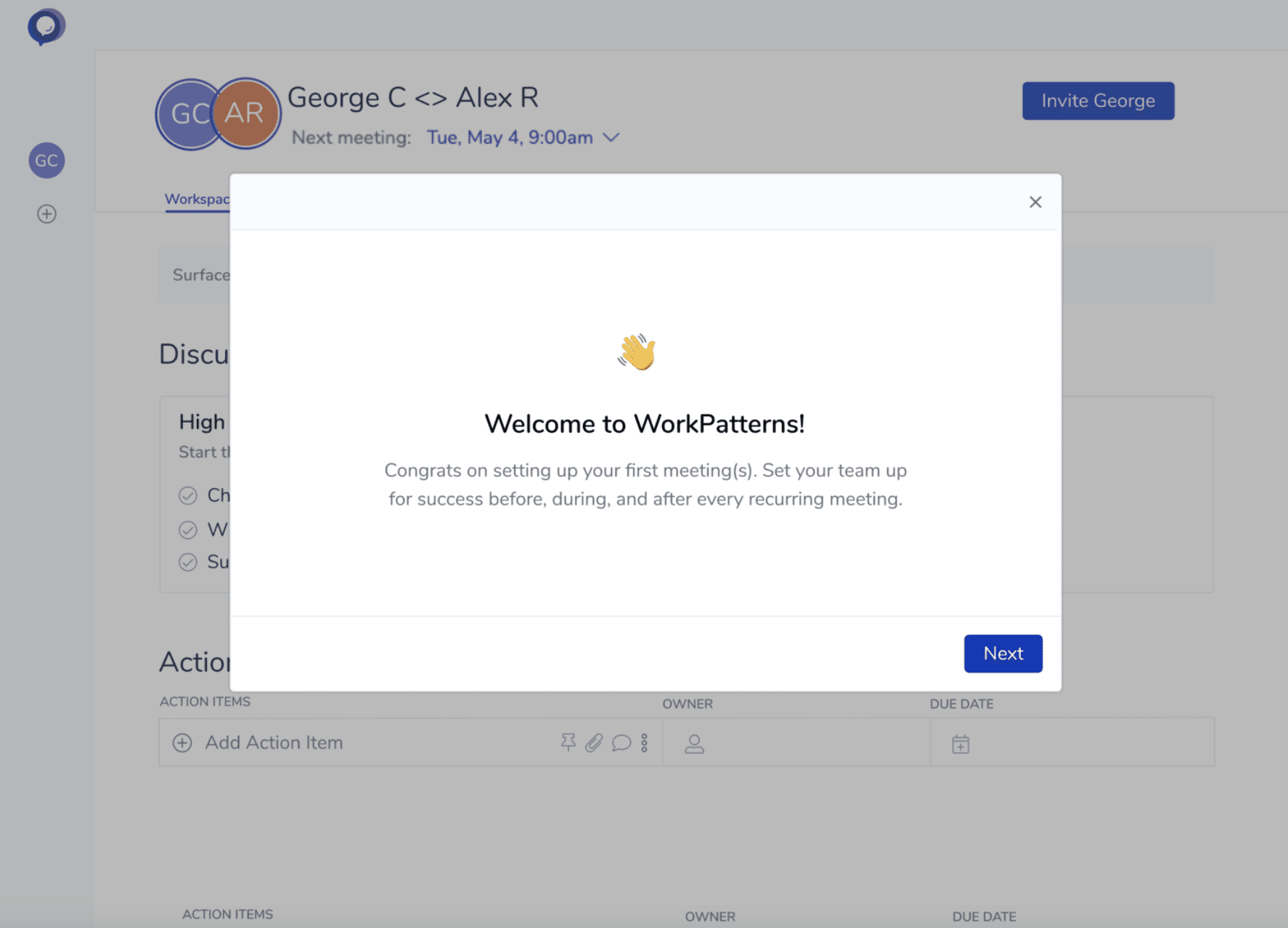
Task: Click the 'Tue, May 4, 9:00am' meeting date
Action: (510, 137)
